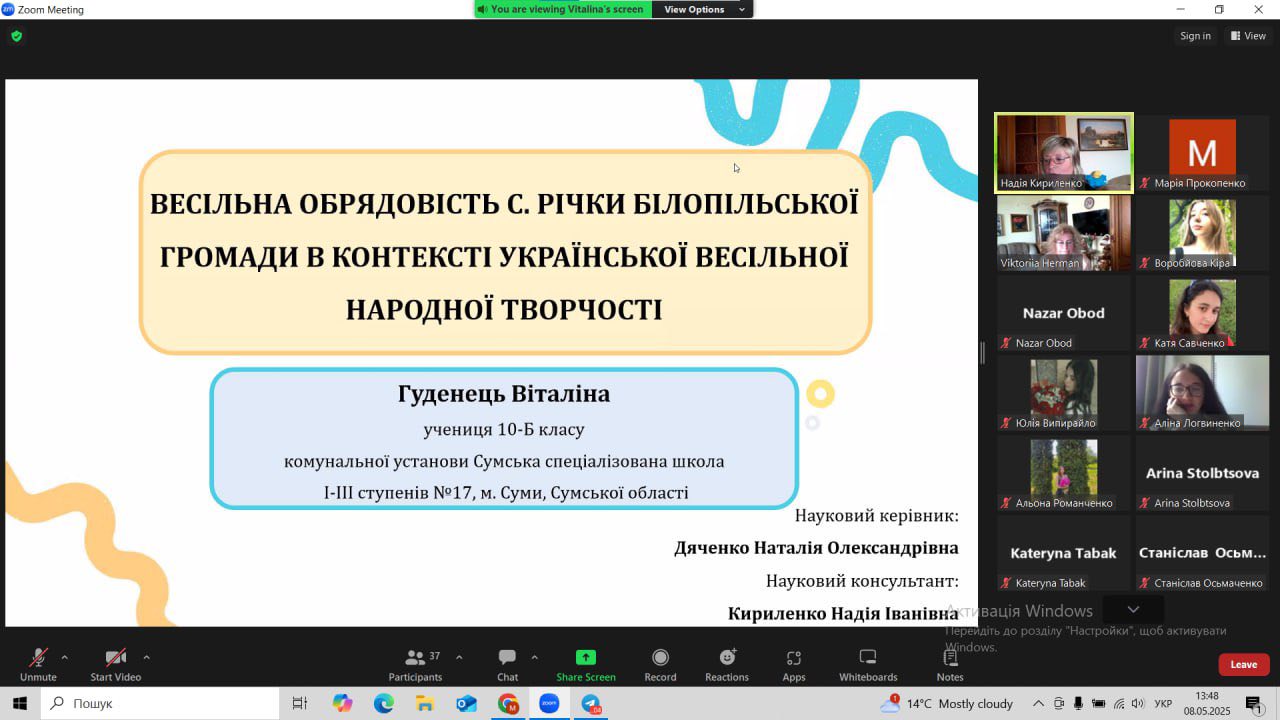Viewport: 1280px width, 720px height.
Task: Open the Apps panel
Action: coord(794,664)
